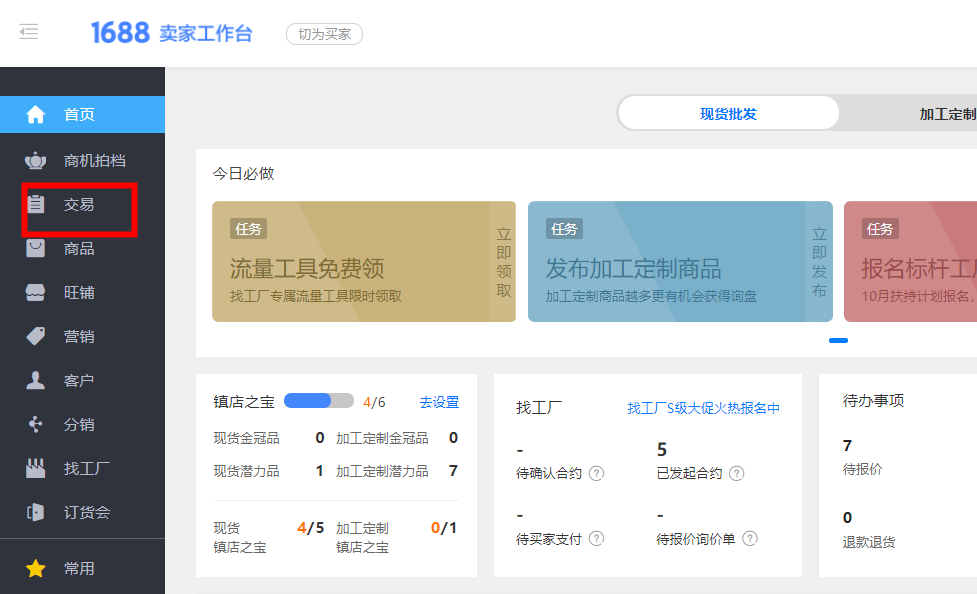Click the 分销 distribution icon
977x594 pixels.
pos(37,423)
